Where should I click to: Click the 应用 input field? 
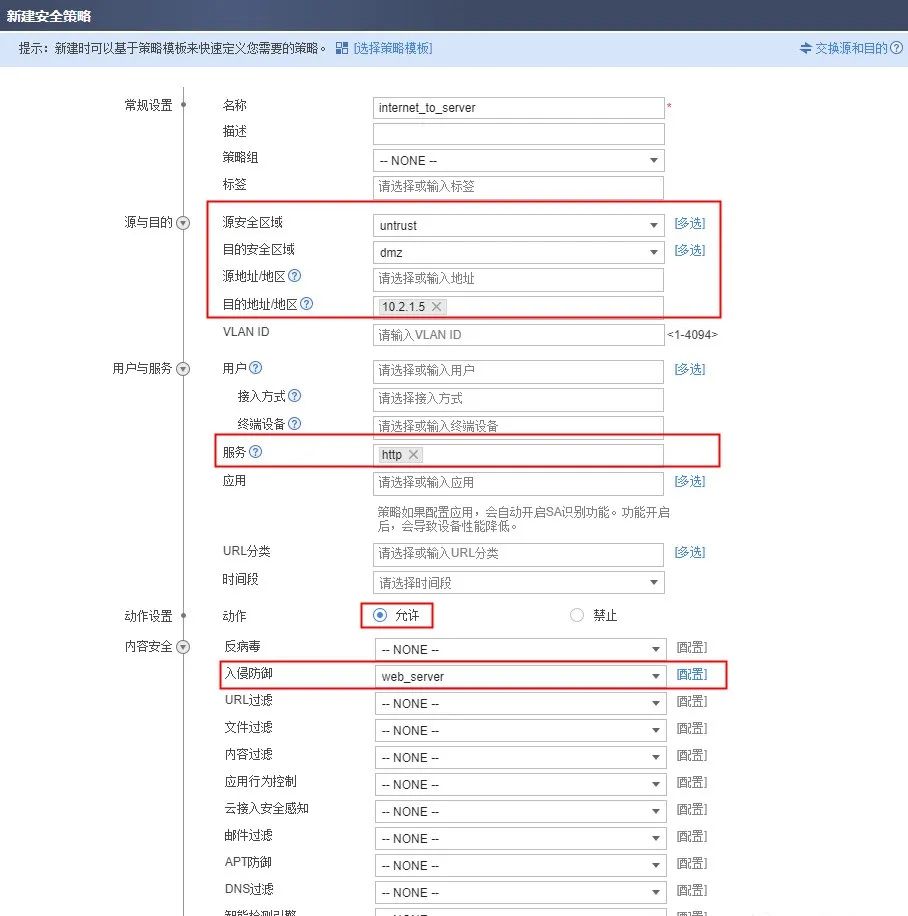point(518,483)
